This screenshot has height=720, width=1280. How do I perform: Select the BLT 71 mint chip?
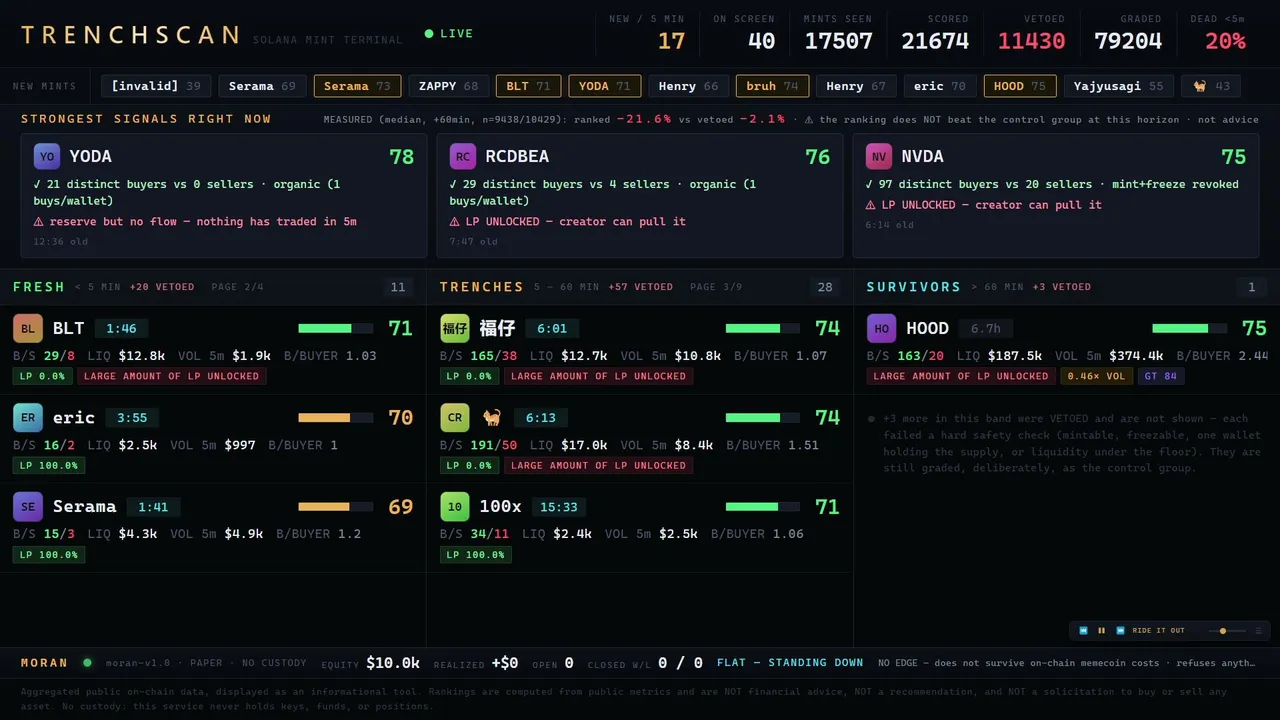(x=528, y=86)
